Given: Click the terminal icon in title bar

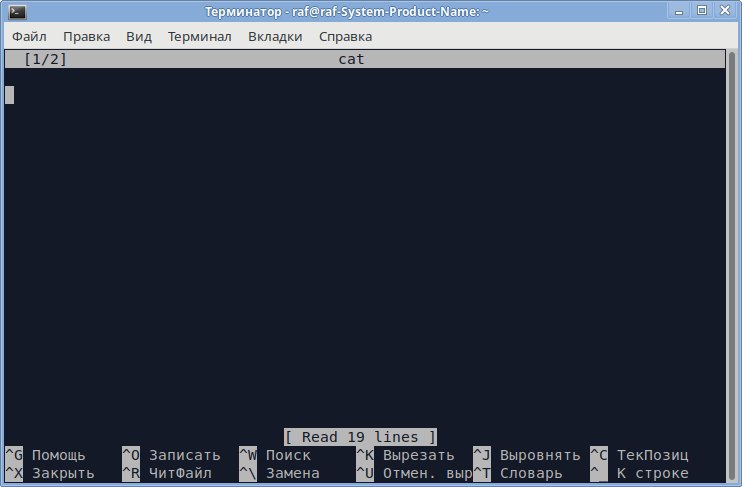Looking at the screenshot, I should (x=17, y=11).
